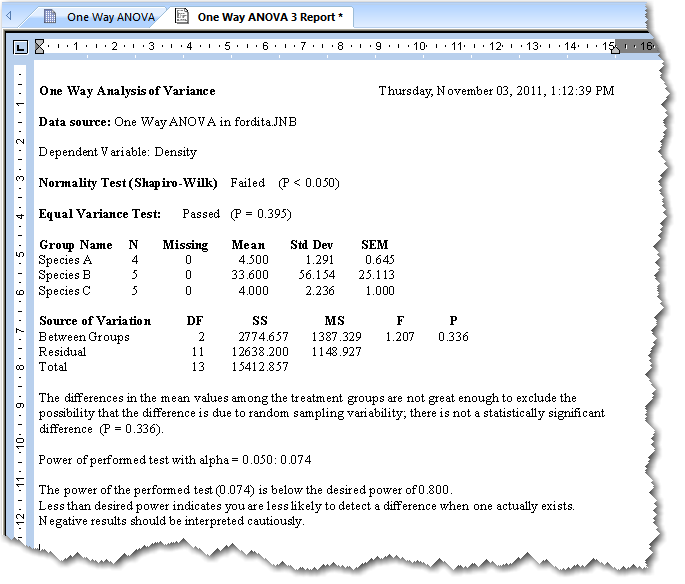Click Between Groups SS value '2774.657'
685x584 pixels.
[x=263, y=337]
